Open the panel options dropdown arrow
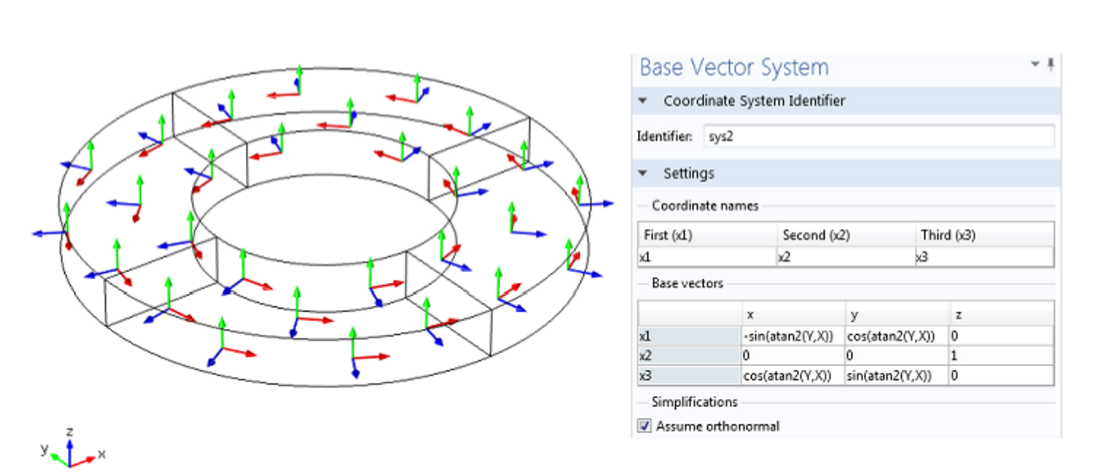The height and width of the screenshot is (475, 1102). (1035, 64)
